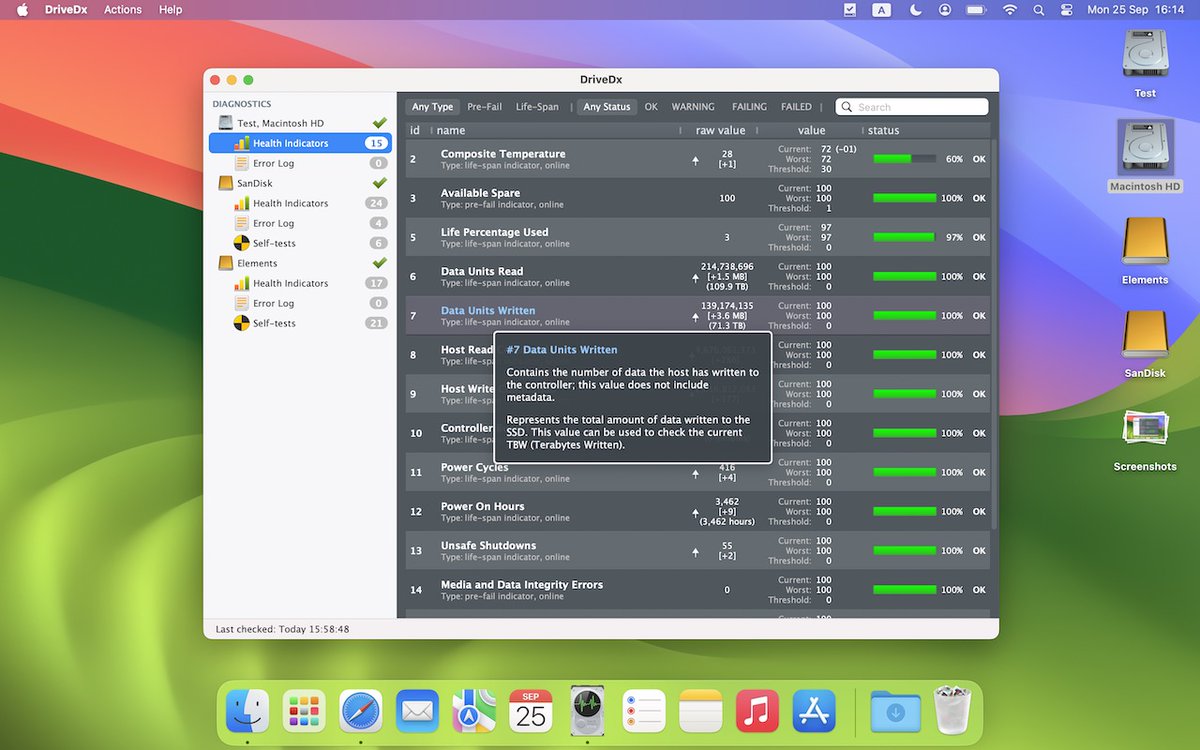The height and width of the screenshot is (750, 1200).
Task: Click trend arrow beside Composite Temperature raw value
Action: (696, 159)
